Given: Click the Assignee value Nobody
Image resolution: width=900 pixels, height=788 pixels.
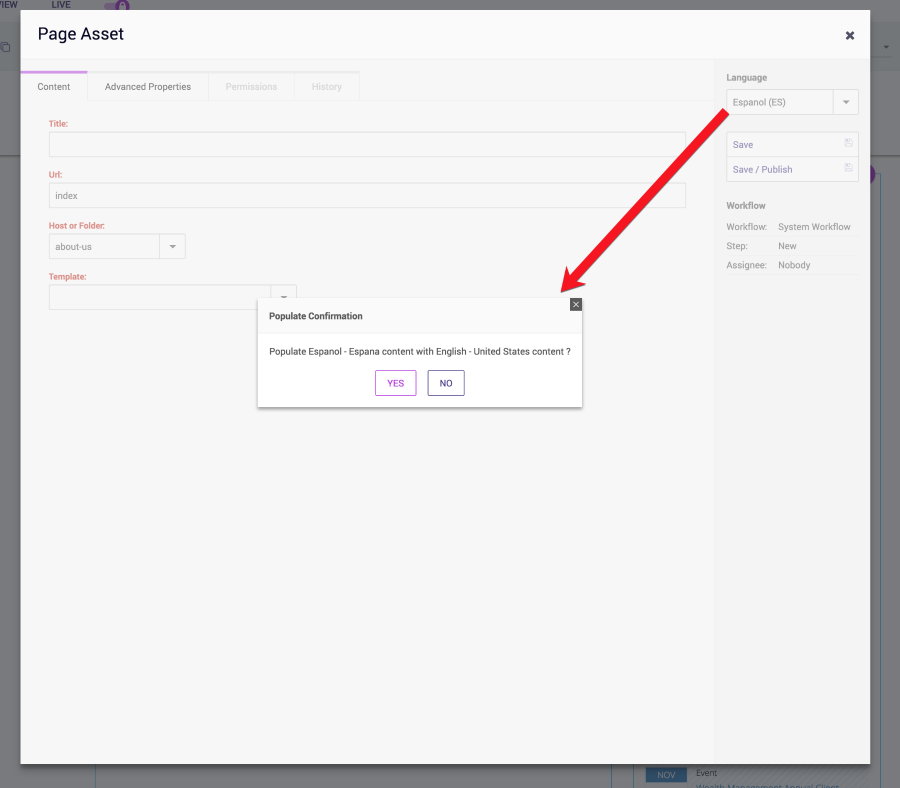Looking at the screenshot, I should (794, 265).
